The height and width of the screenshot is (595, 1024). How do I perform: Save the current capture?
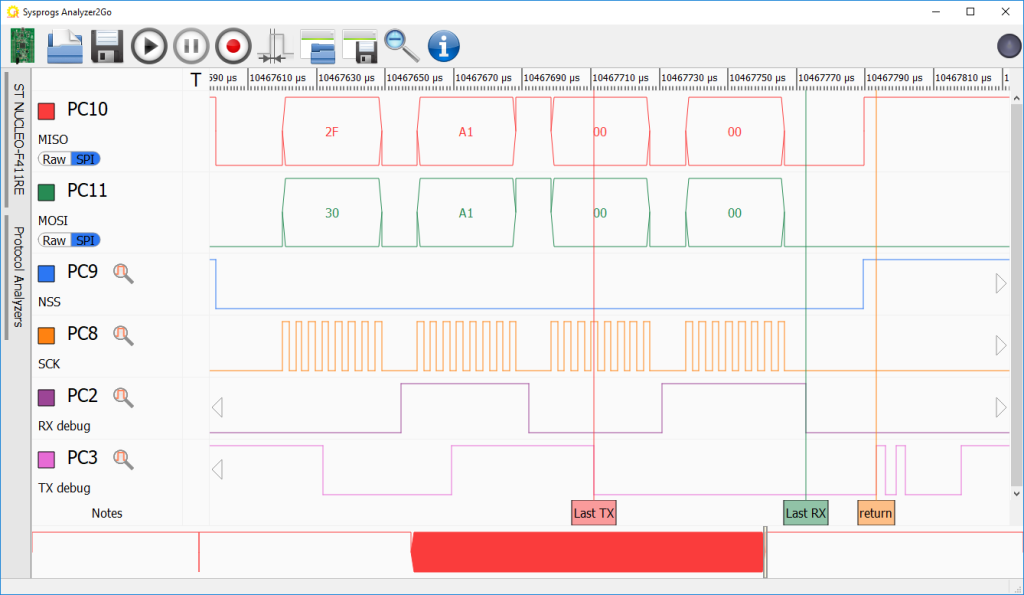coord(106,46)
